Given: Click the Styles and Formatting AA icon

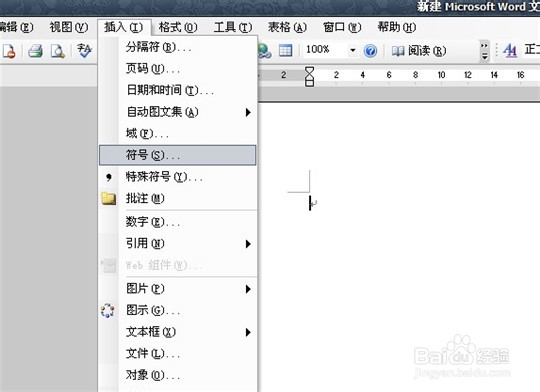Looking at the screenshot, I should tap(510, 51).
